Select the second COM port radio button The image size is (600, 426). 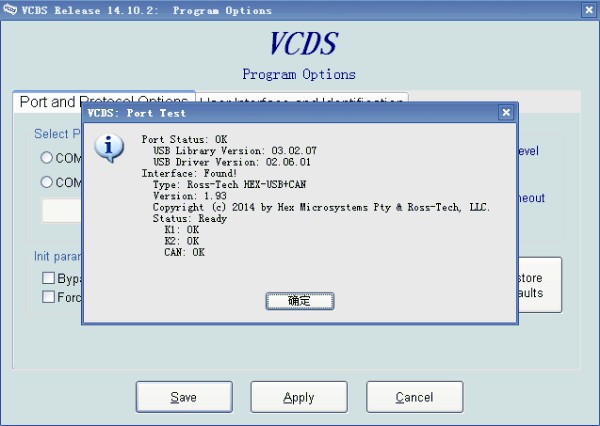point(47,182)
